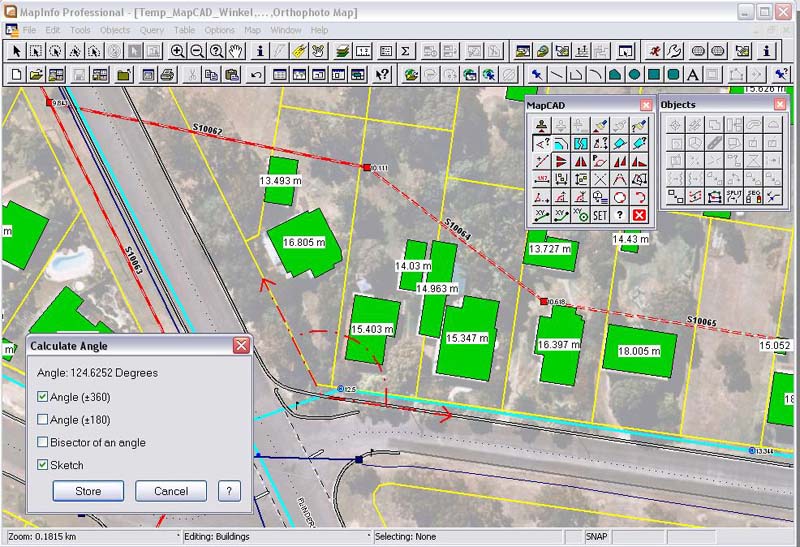This screenshot has height=547, width=800.
Task: Open the Query menu
Action: [152, 30]
